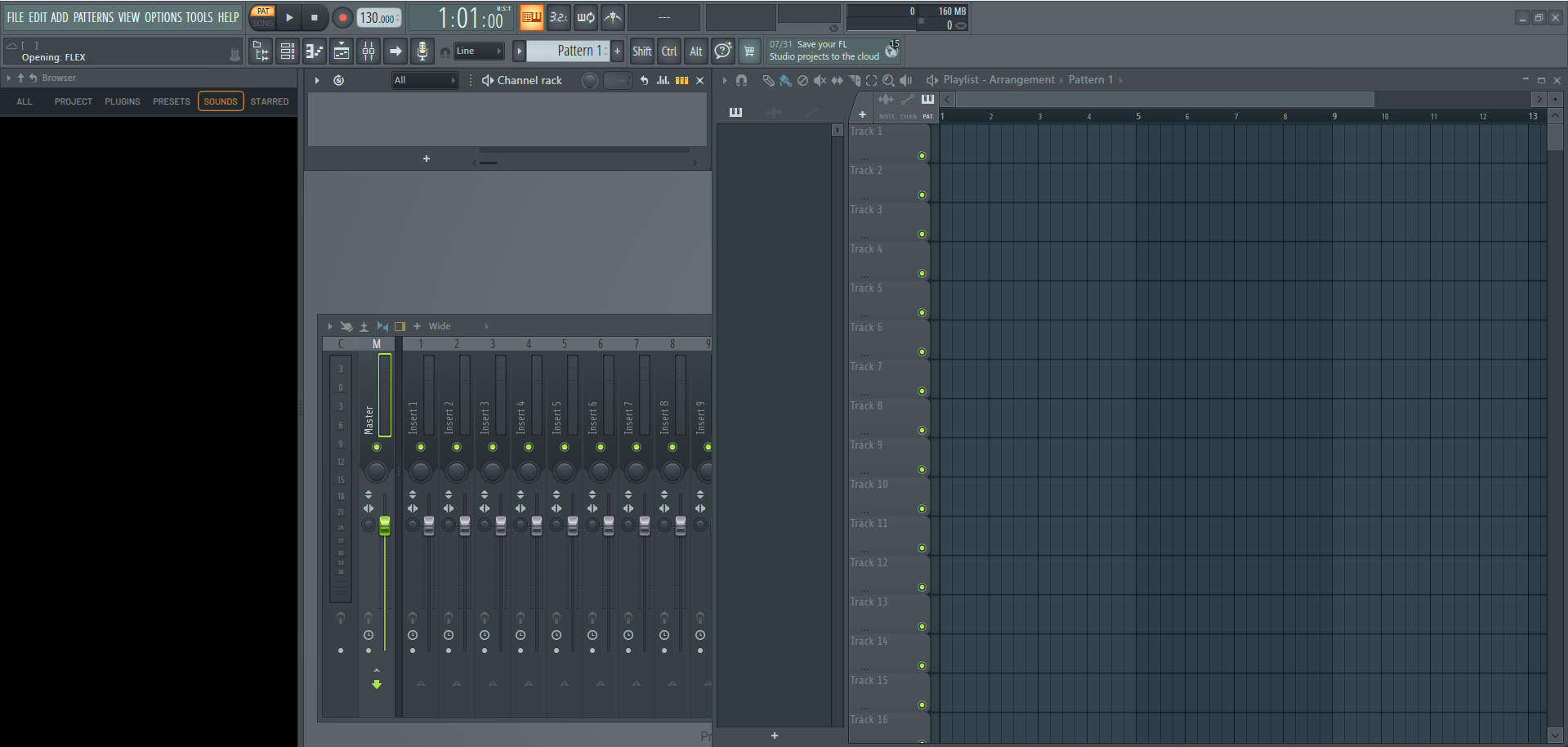Click the 130.000 tempo field
This screenshot has width=1568, height=747.
point(379,17)
